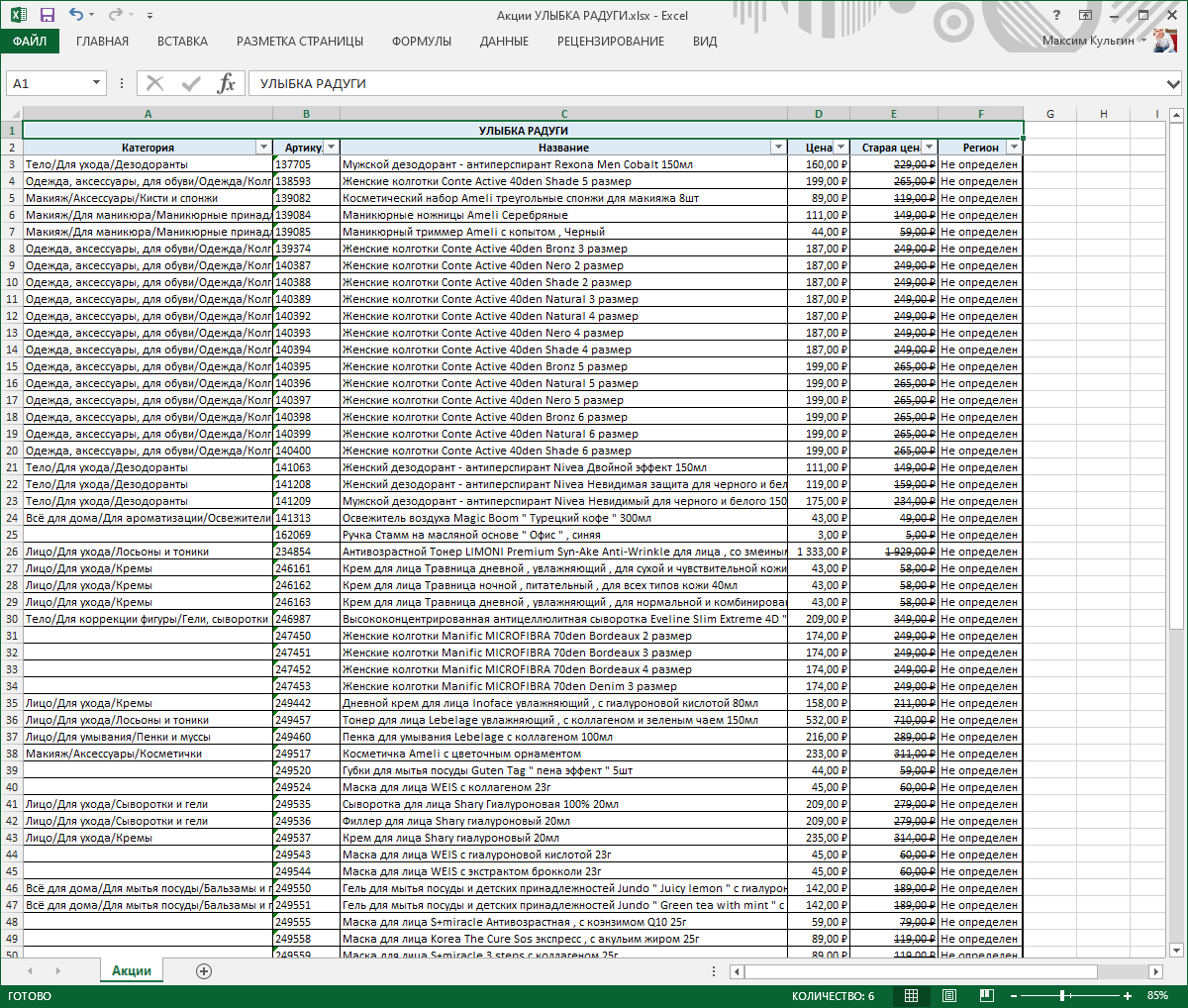Switch to Page Layout view

click(x=949, y=995)
